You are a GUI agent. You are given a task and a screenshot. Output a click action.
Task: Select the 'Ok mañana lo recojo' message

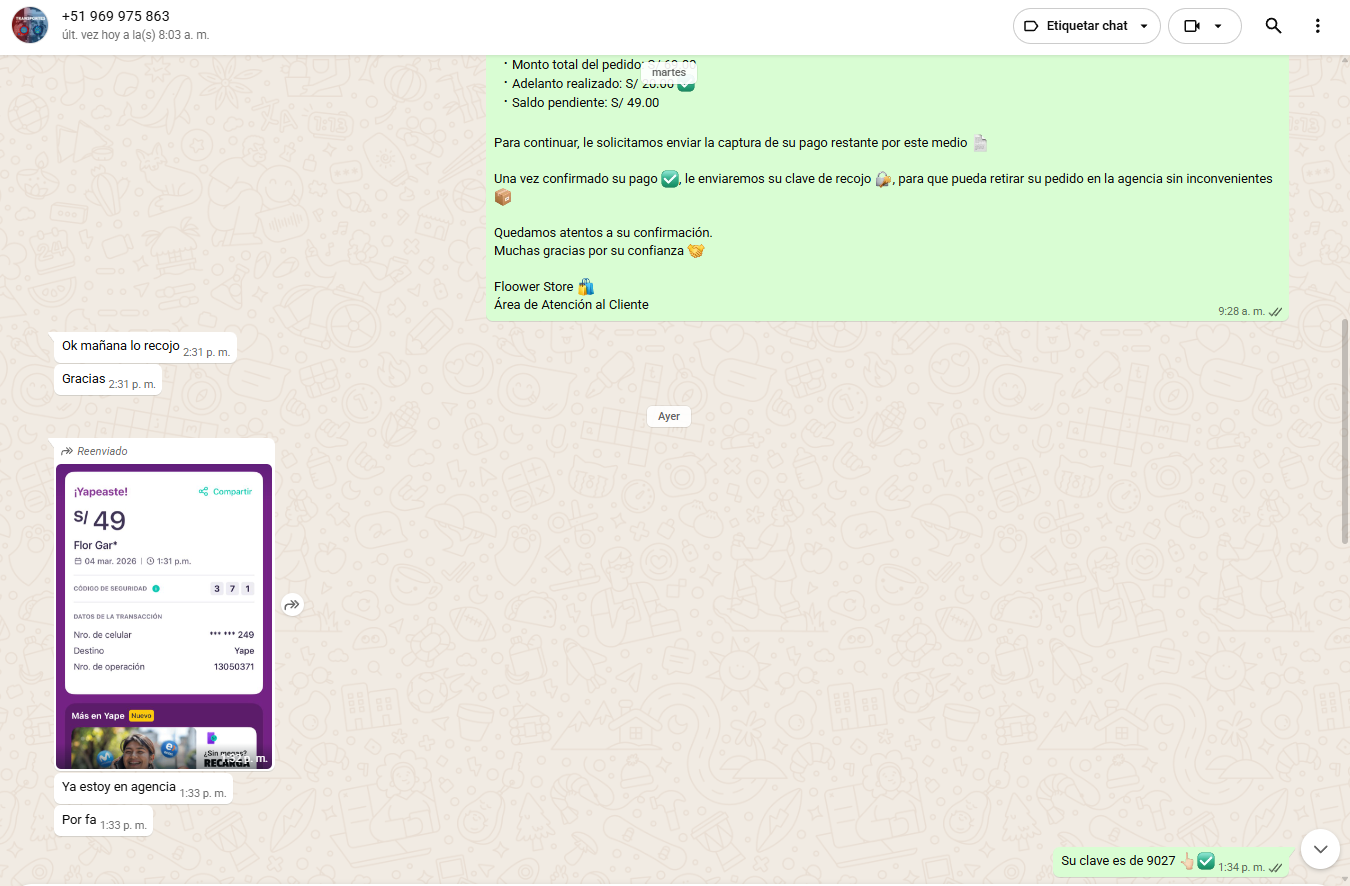pos(121,347)
